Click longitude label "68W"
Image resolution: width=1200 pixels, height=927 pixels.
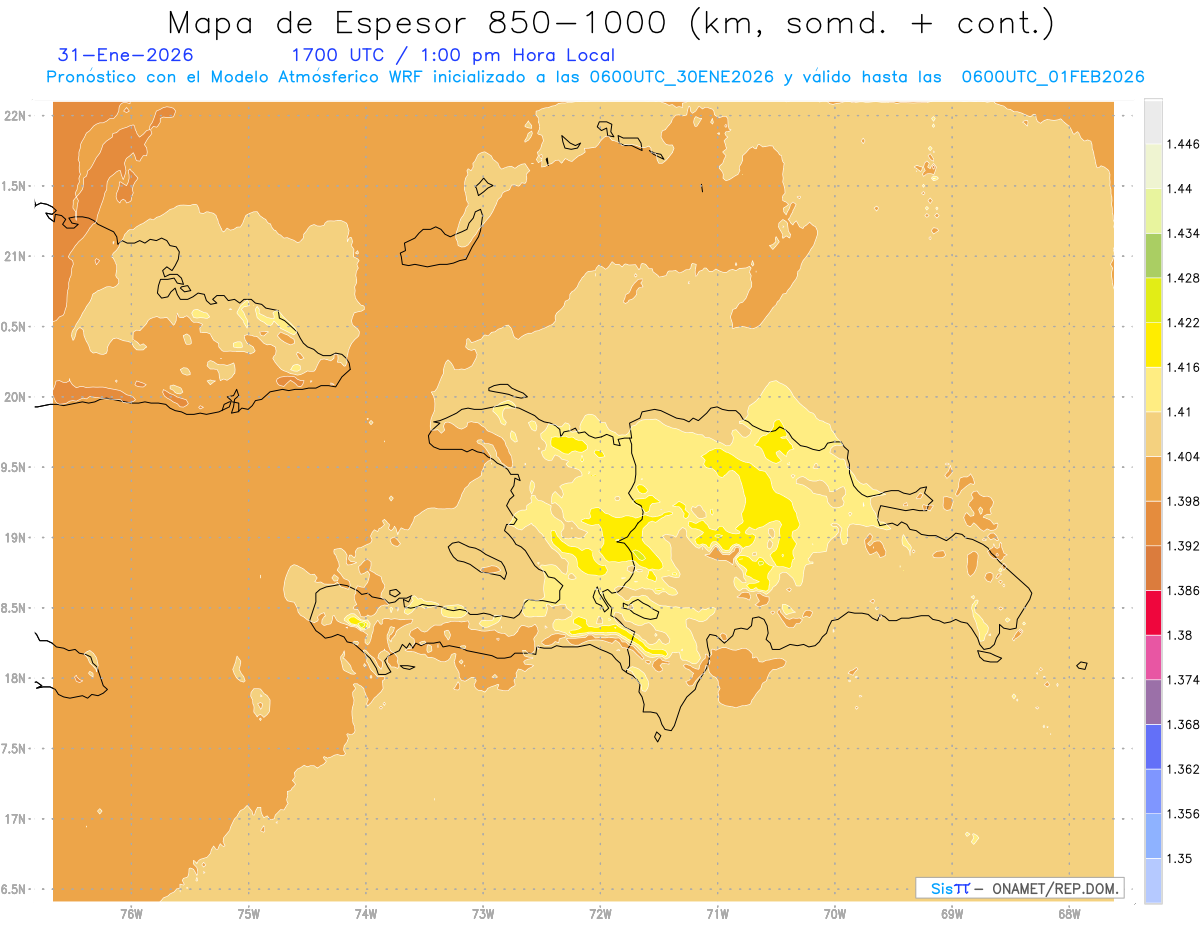coord(1069,914)
